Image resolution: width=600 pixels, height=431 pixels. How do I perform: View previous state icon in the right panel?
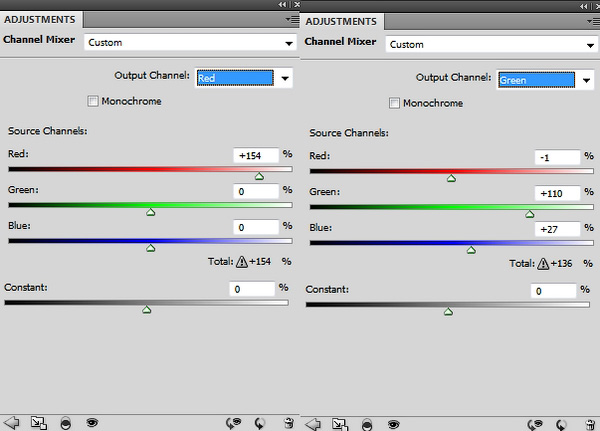(x=535, y=424)
